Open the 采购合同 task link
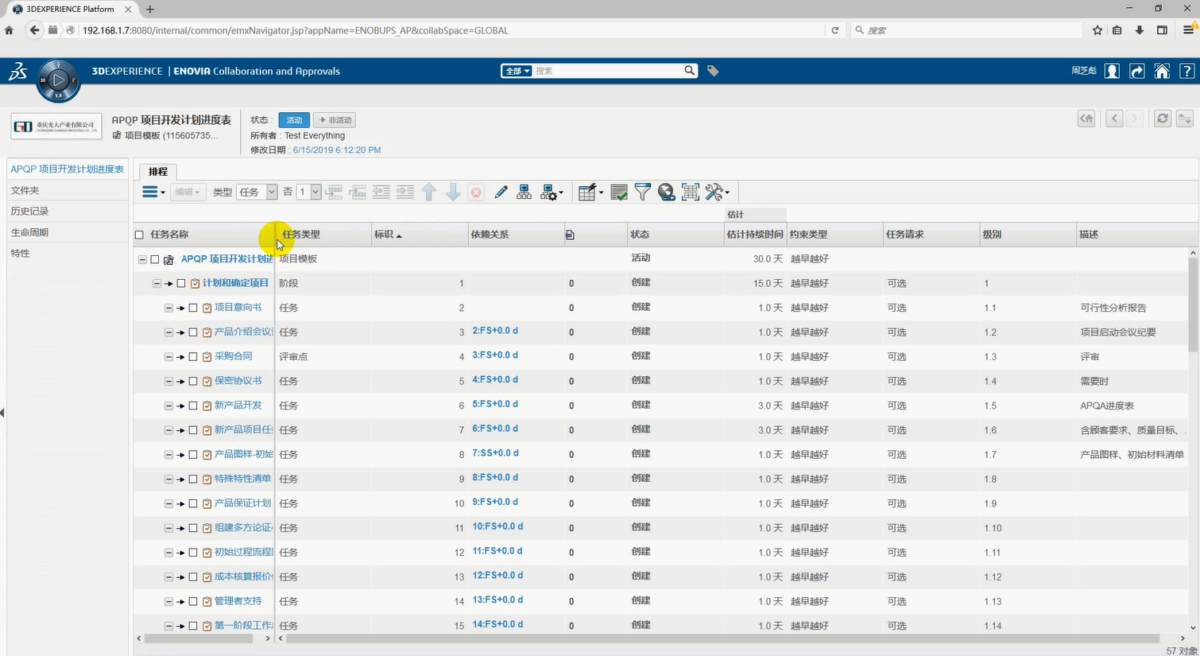The image size is (1200, 656). click(x=233, y=356)
